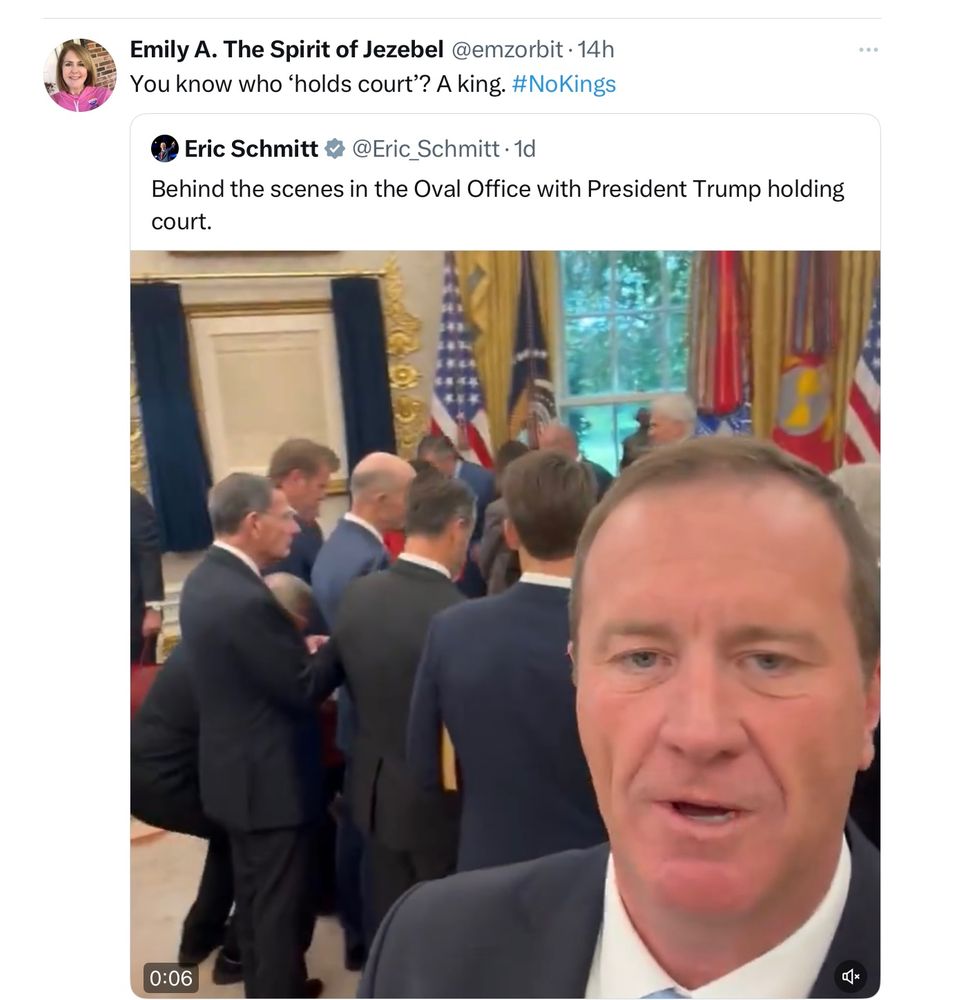Open the #NoKings hashtag

point(564,84)
